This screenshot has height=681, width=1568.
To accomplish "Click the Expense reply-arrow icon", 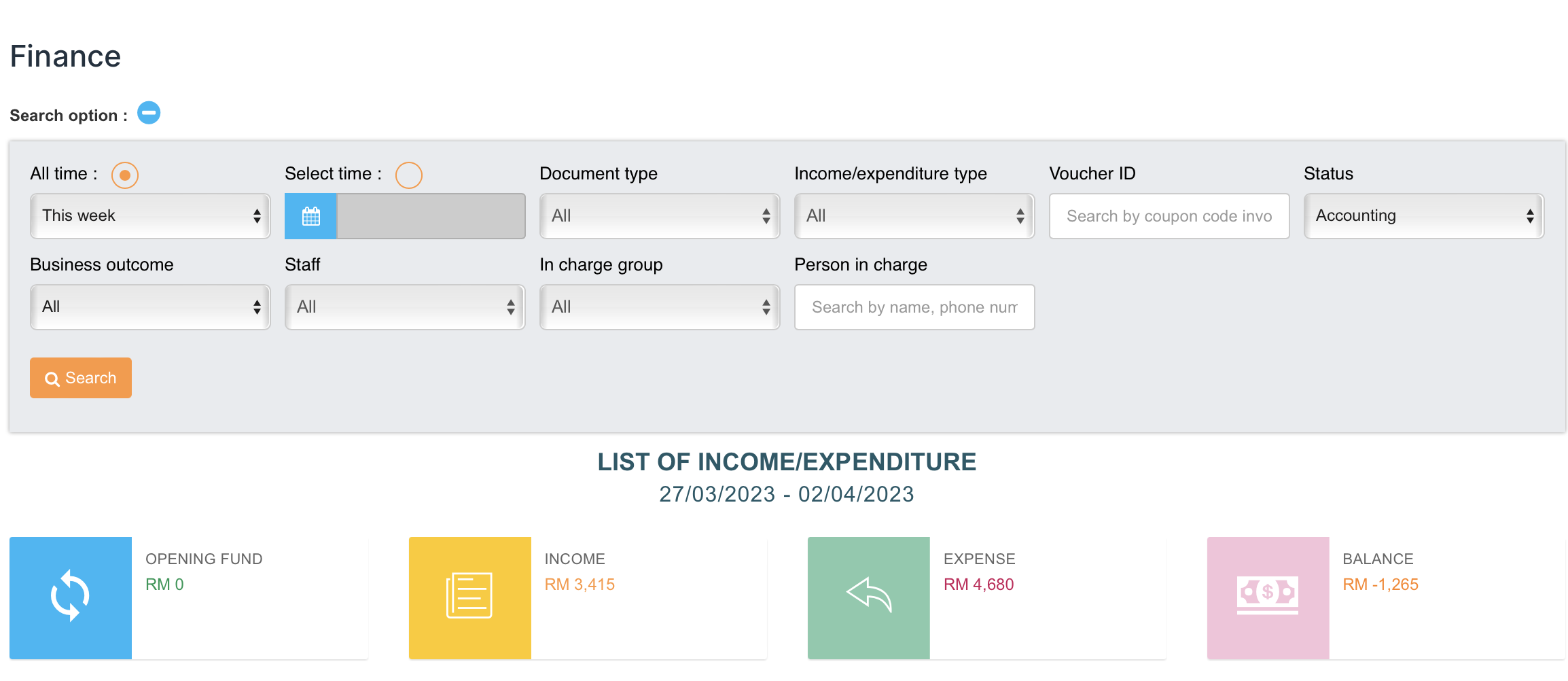I will tap(868, 597).
